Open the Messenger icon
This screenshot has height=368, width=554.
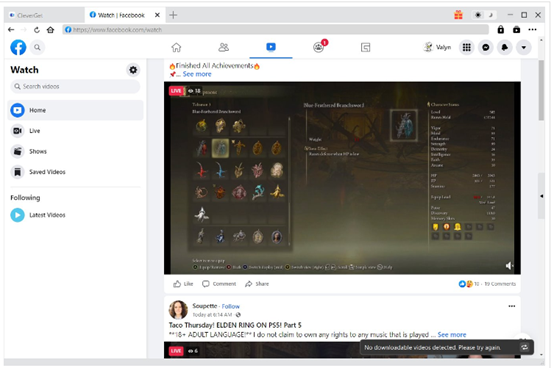(485, 47)
